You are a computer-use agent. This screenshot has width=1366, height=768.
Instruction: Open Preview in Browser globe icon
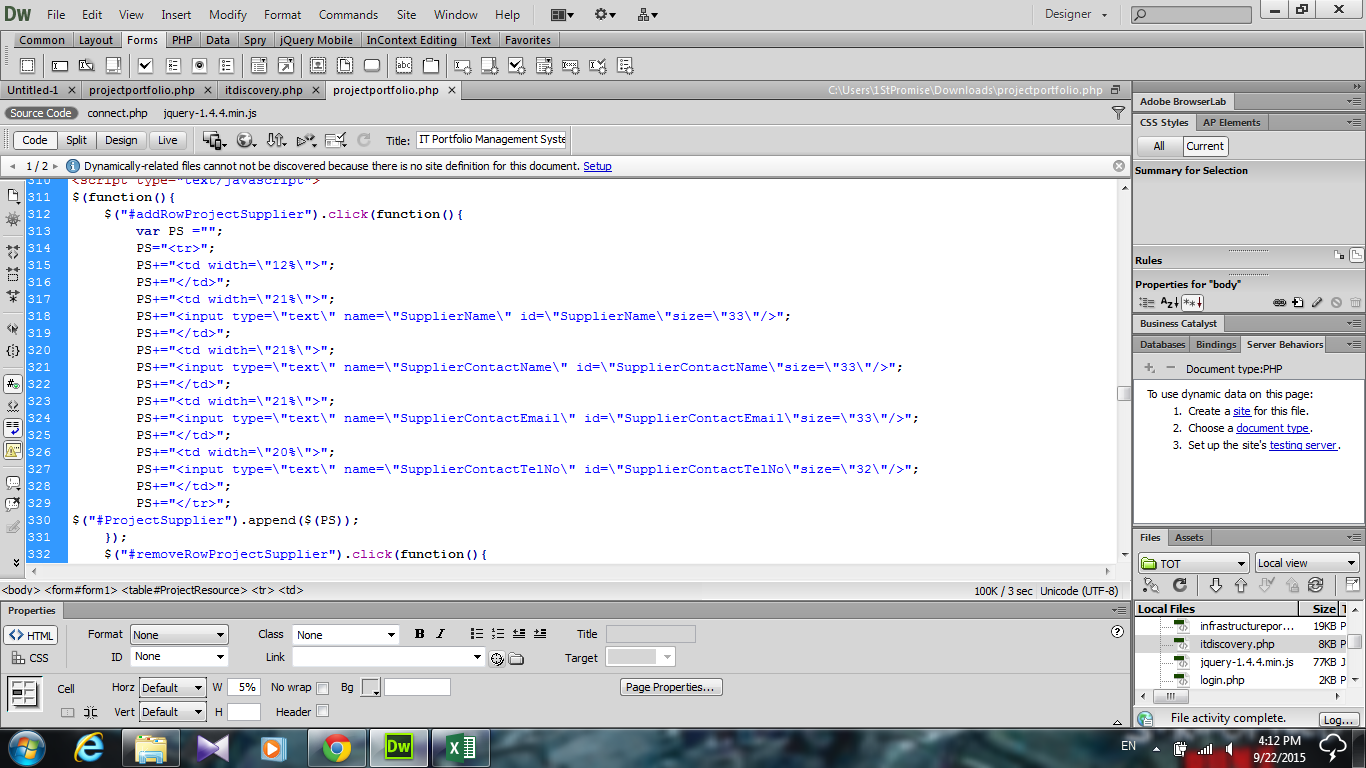click(x=246, y=140)
